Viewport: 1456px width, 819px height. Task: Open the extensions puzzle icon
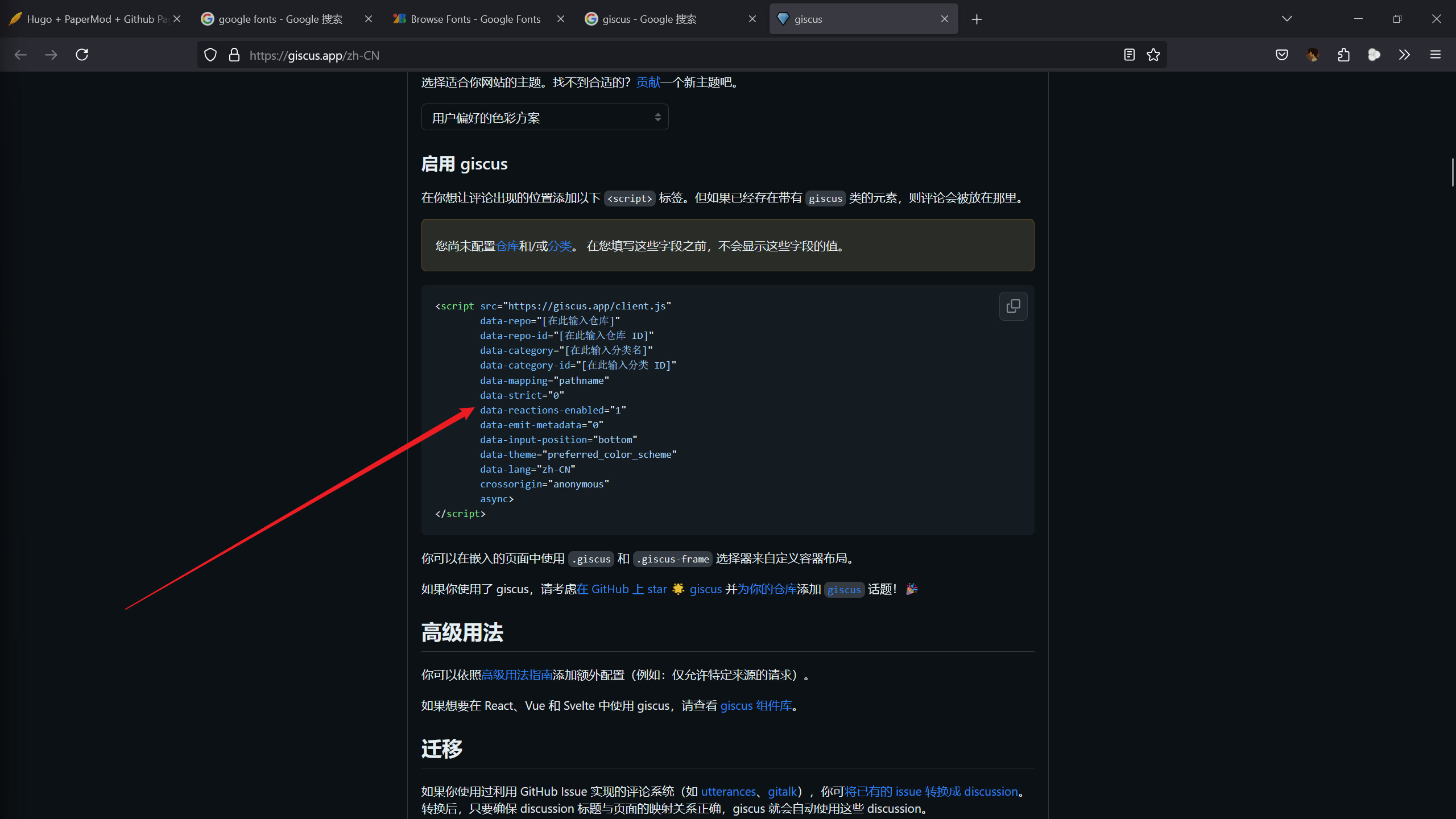click(x=1343, y=55)
